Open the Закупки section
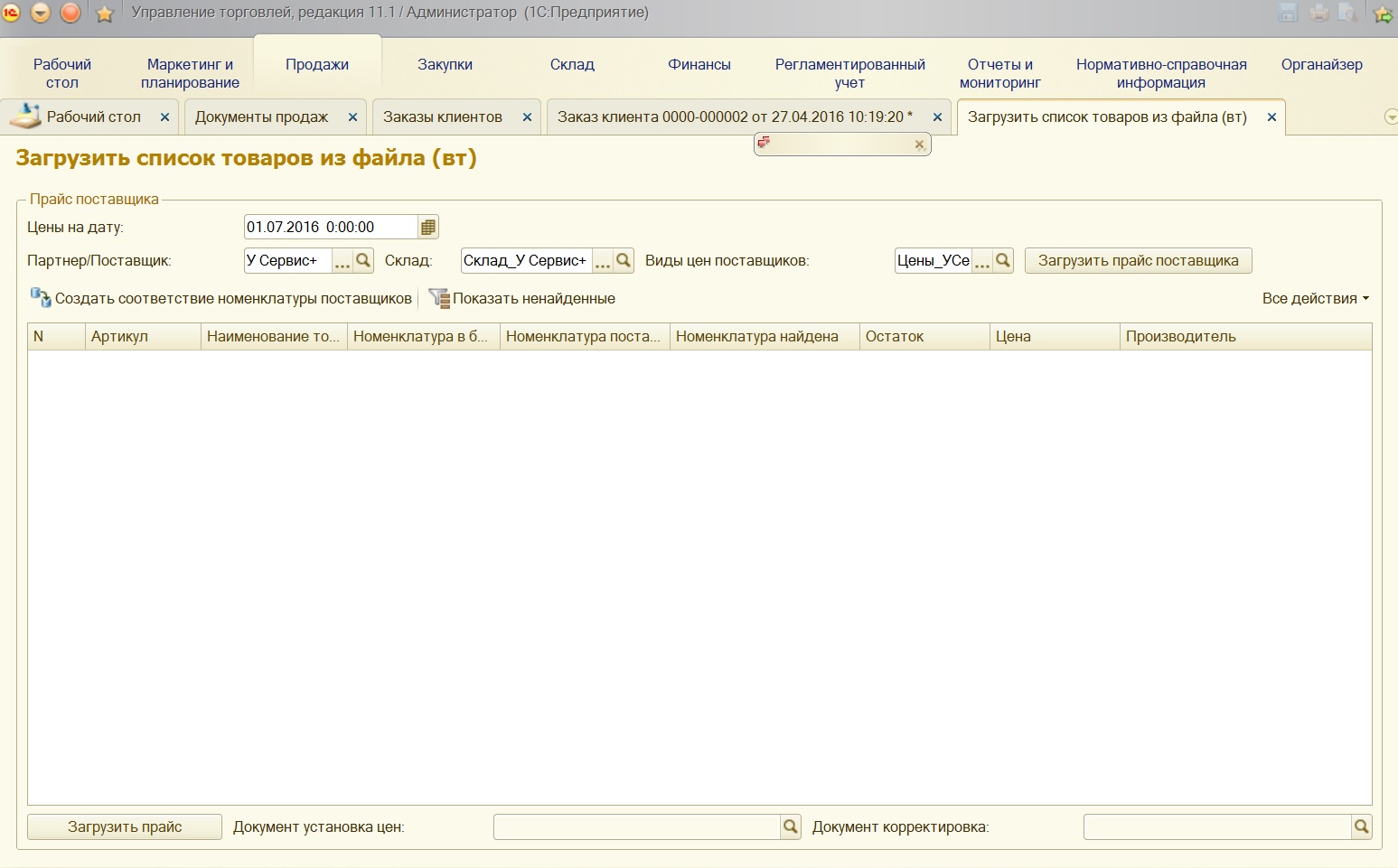 (445, 65)
